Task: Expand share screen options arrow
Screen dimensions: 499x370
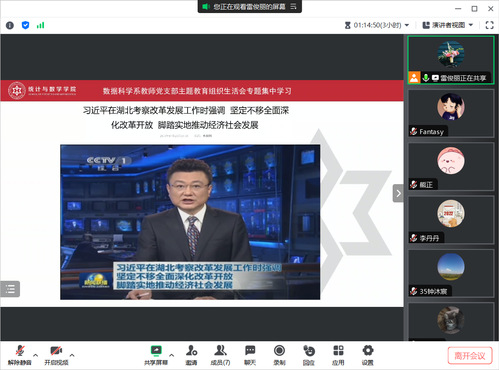Action: [x=172, y=355]
